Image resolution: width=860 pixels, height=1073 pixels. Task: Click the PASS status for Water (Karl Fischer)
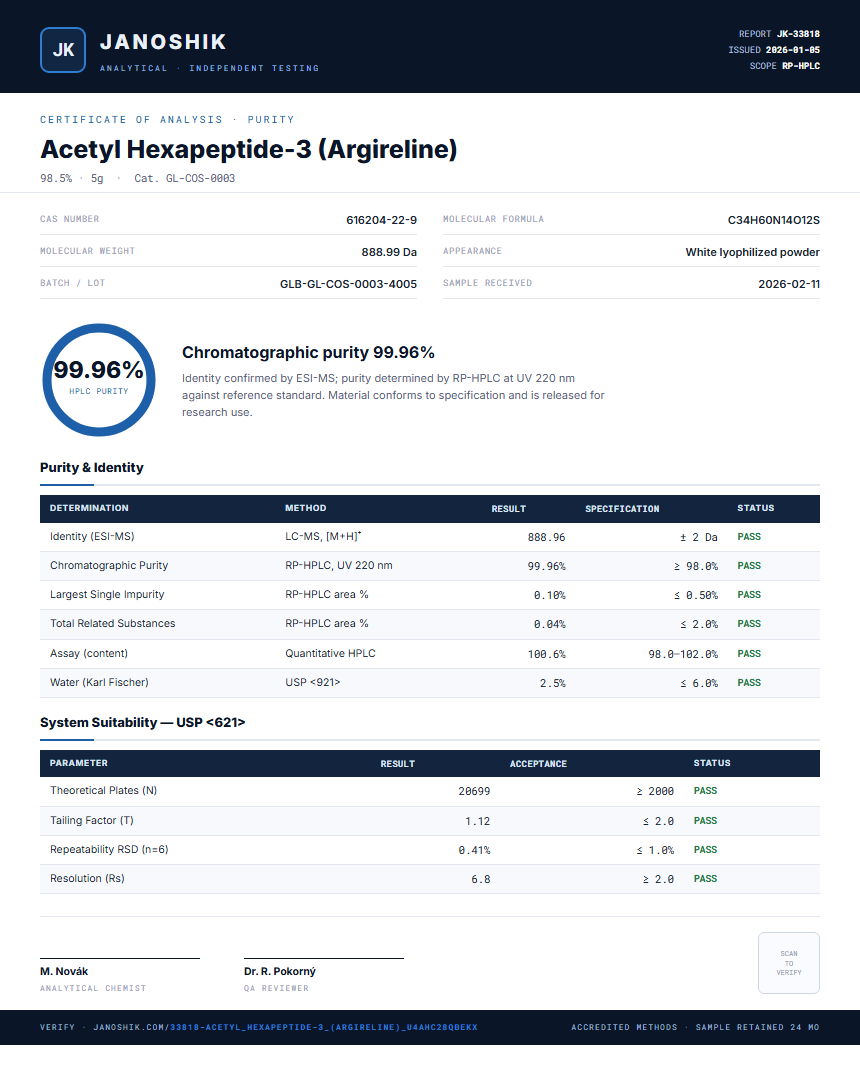tap(748, 682)
